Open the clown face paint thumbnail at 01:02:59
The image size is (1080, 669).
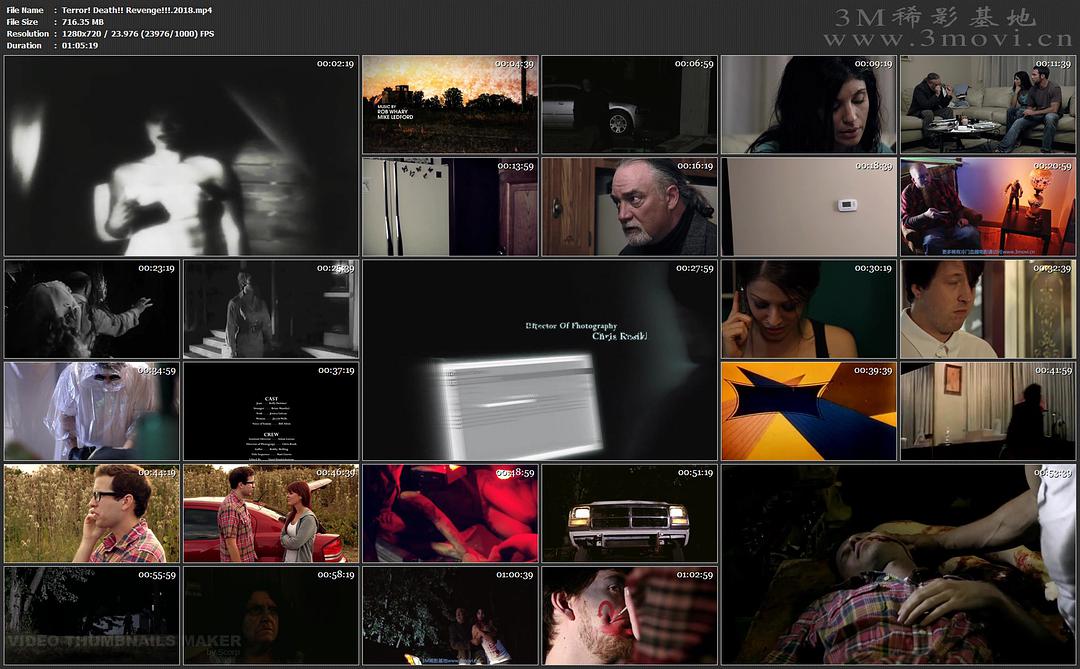(x=629, y=616)
